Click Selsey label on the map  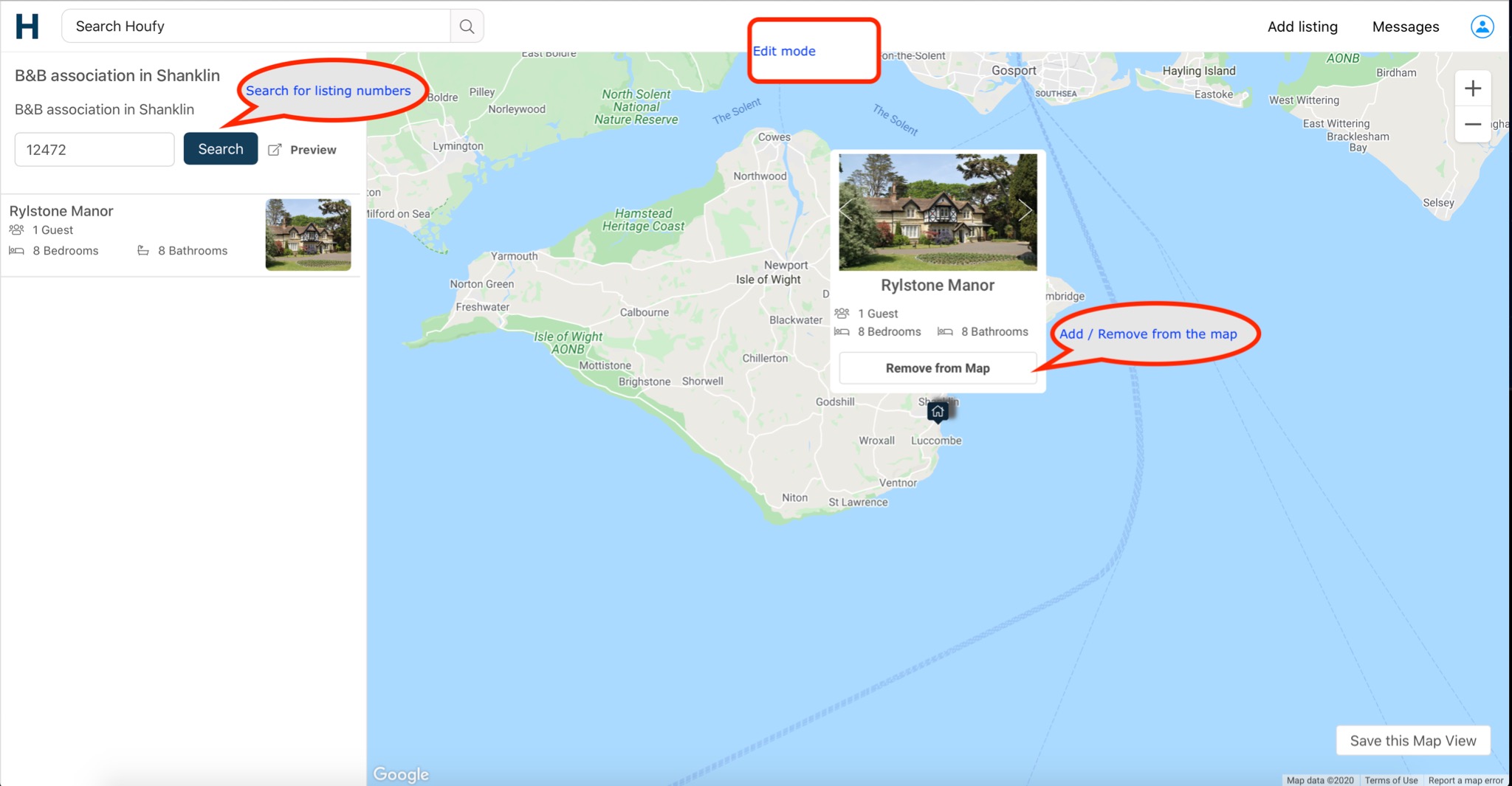click(1438, 203)
